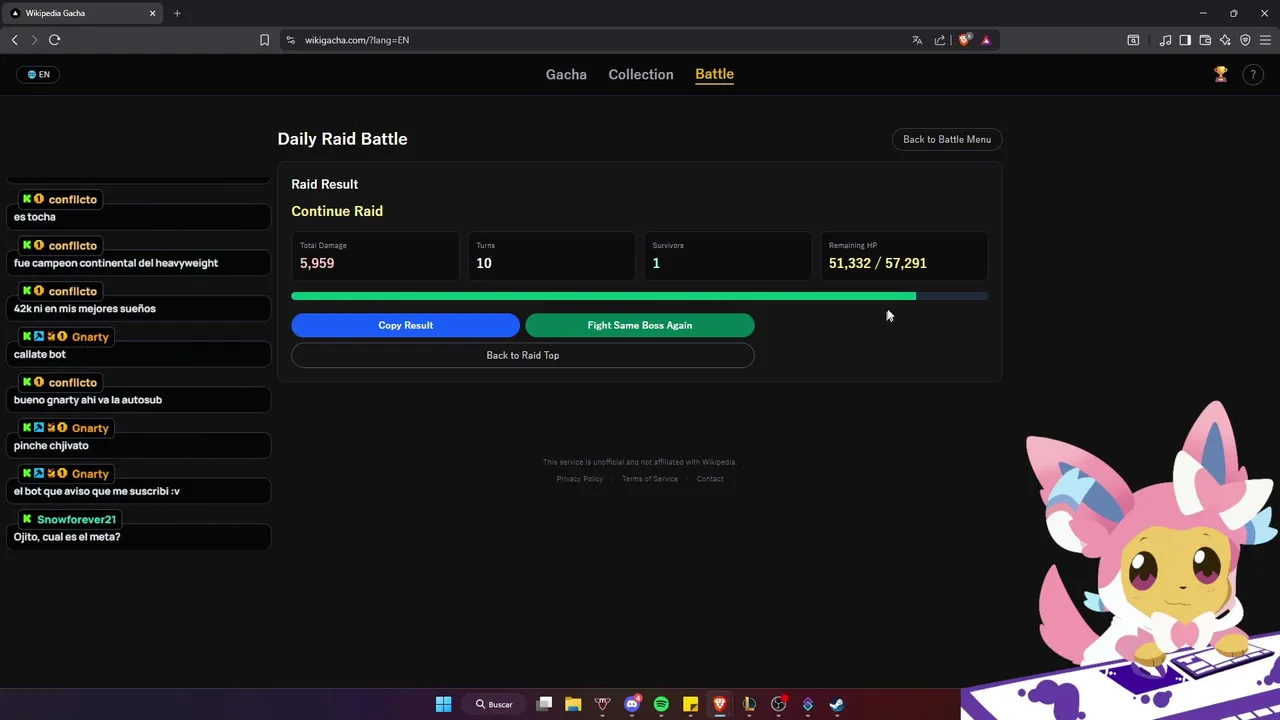Click the bookmark this page icon

(264, 40)
